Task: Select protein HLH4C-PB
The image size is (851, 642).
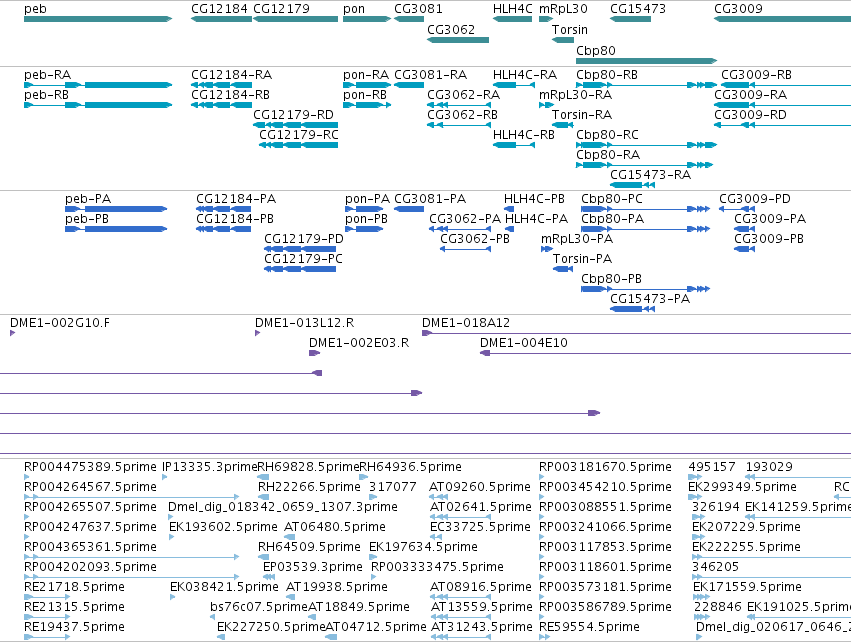Action: click(x=535, y=199)
